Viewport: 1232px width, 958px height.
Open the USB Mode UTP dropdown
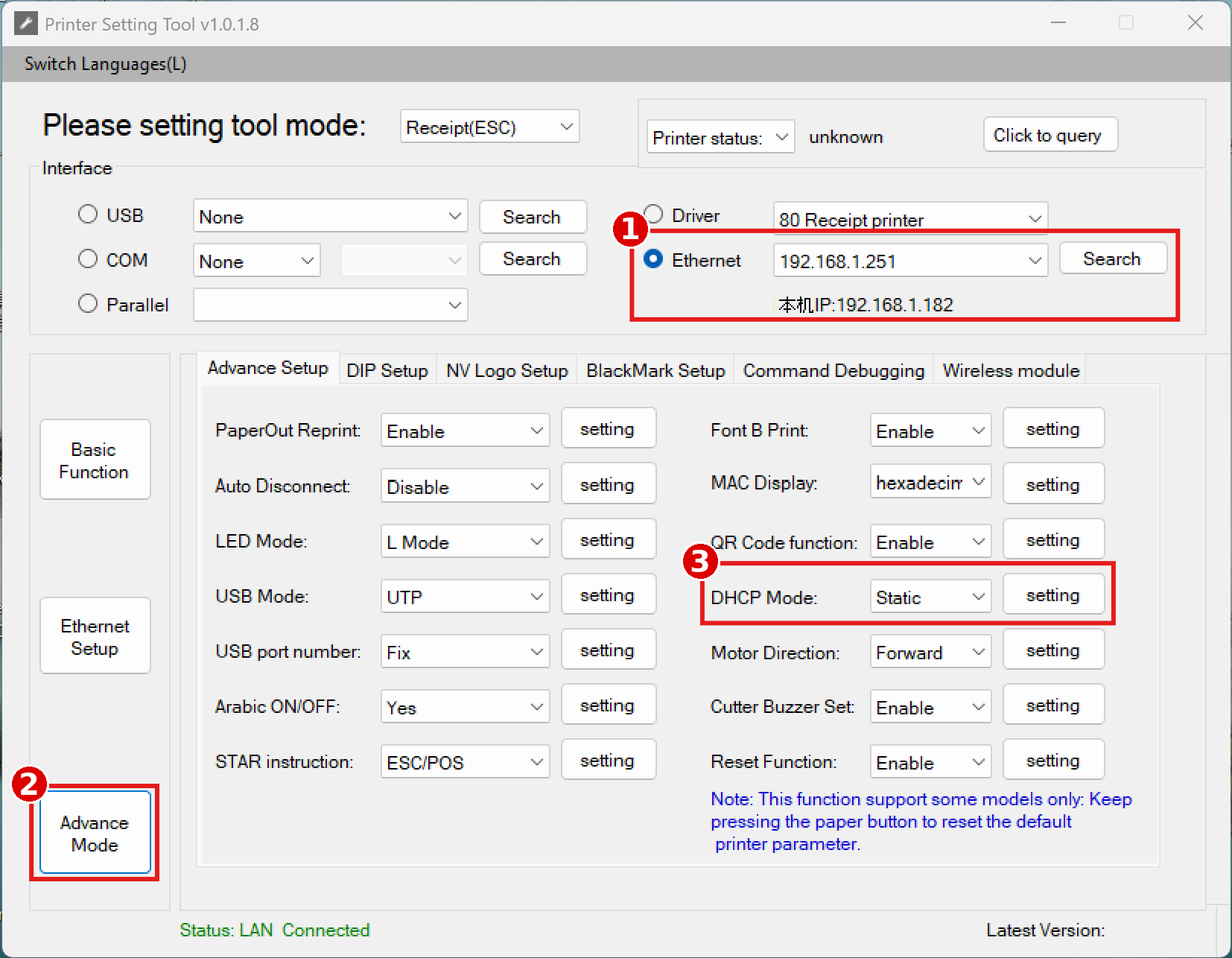465,596
